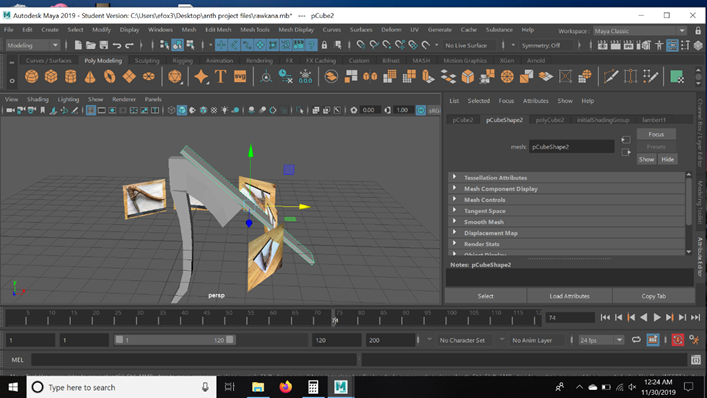The height and width of the screenshot is (398, 707).
Task: Click the Focus button
Action: pyautogui.click(x=656, y=134)
